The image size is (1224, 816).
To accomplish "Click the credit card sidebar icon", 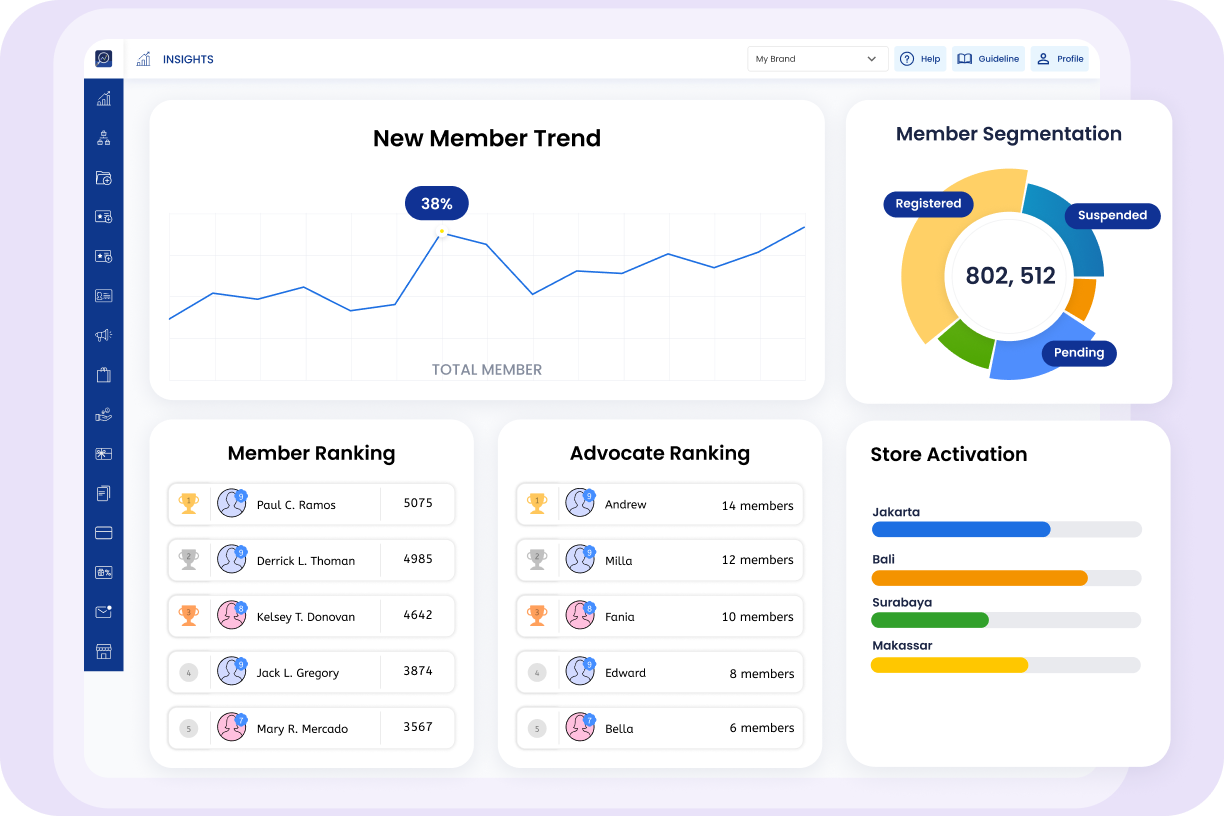I will click(x=103, y=533).
